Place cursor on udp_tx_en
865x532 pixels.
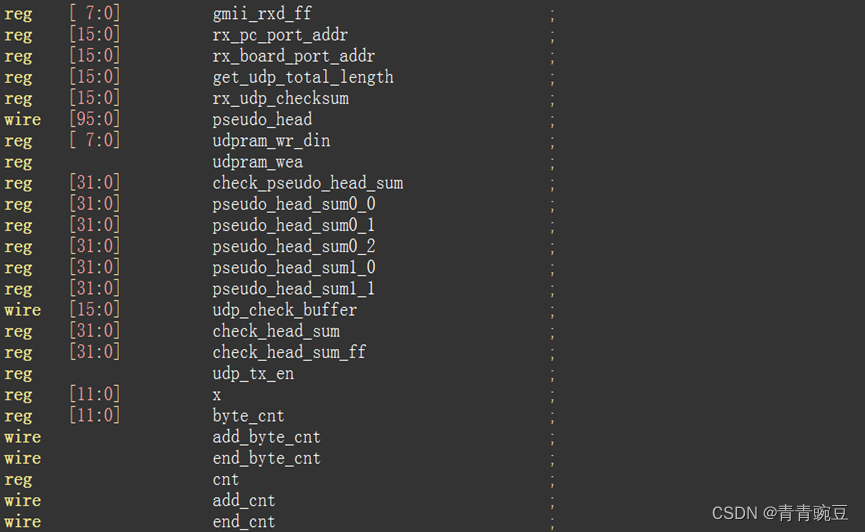[253, 374]
